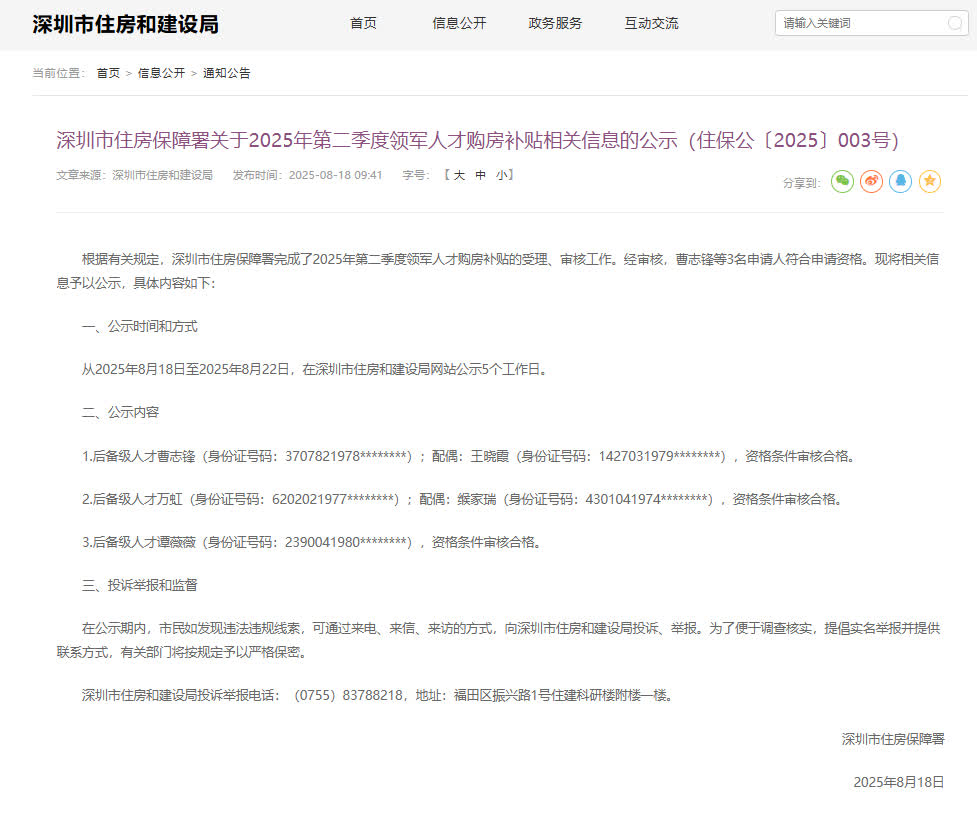Click the article title ending 003号
This screenshot has height=824, width=977.
(x=478, y=140)
